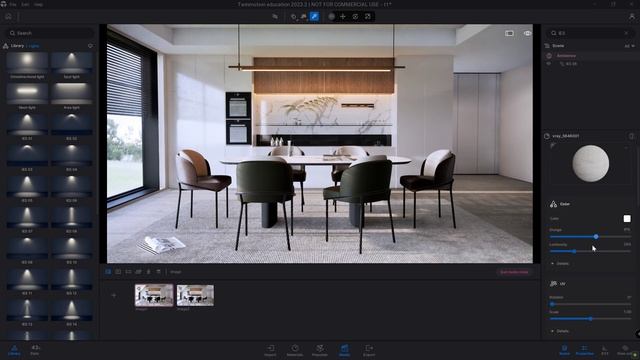Click the Lights breadcrumb link in the Library

33,46
